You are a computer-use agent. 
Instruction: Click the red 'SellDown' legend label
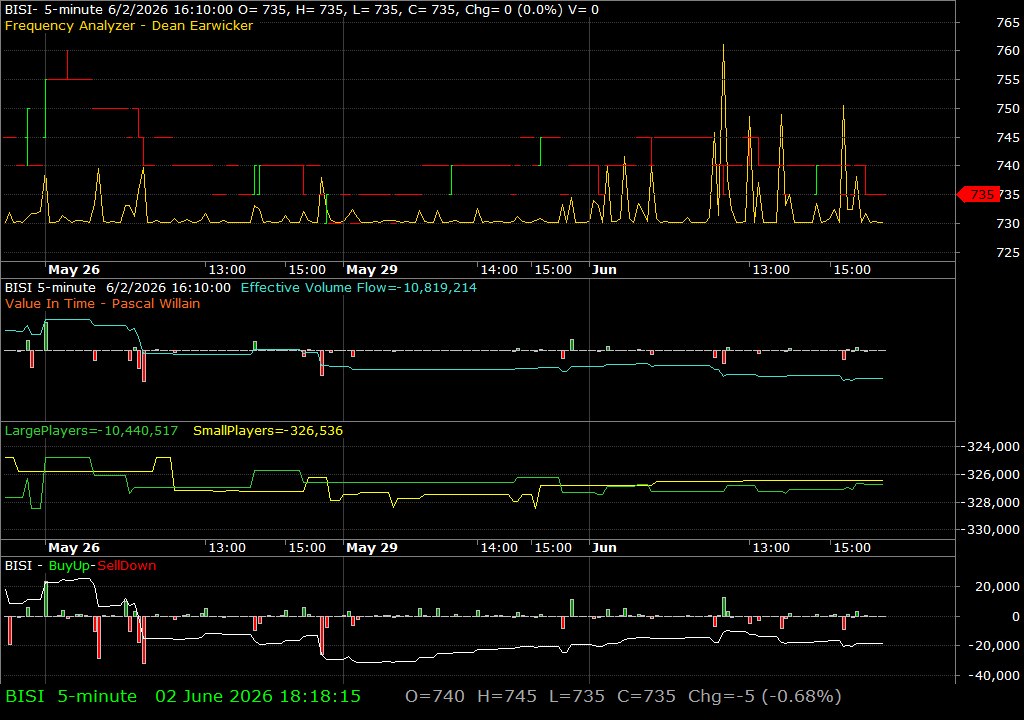tap(127, 566)
